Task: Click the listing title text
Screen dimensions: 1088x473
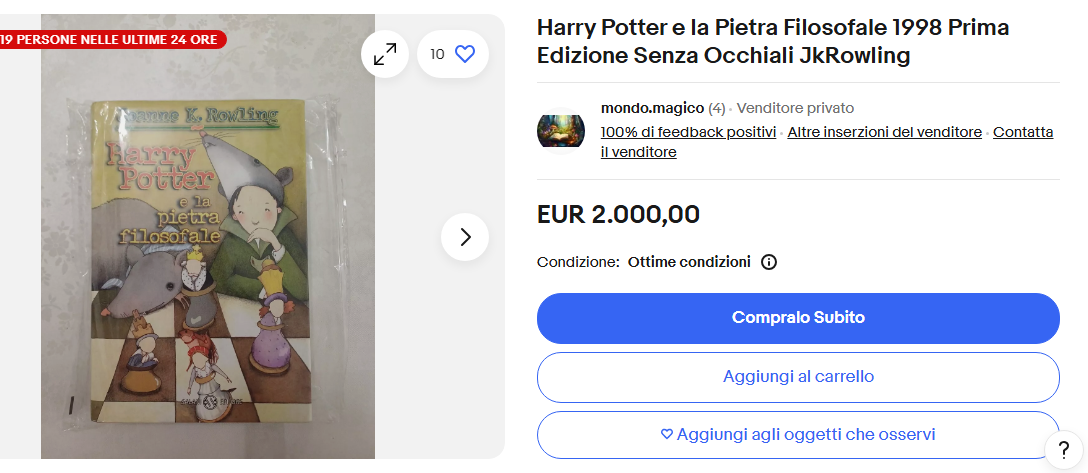Action: 772,42
